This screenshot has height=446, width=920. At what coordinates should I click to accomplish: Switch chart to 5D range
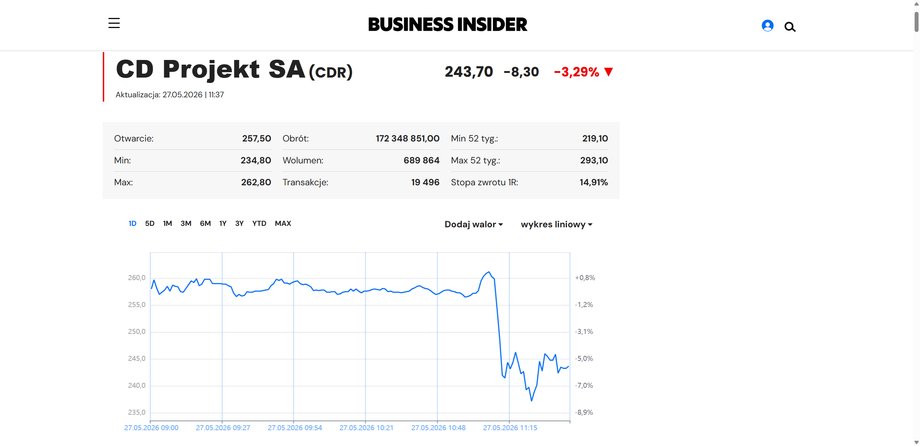click(150, 224)
